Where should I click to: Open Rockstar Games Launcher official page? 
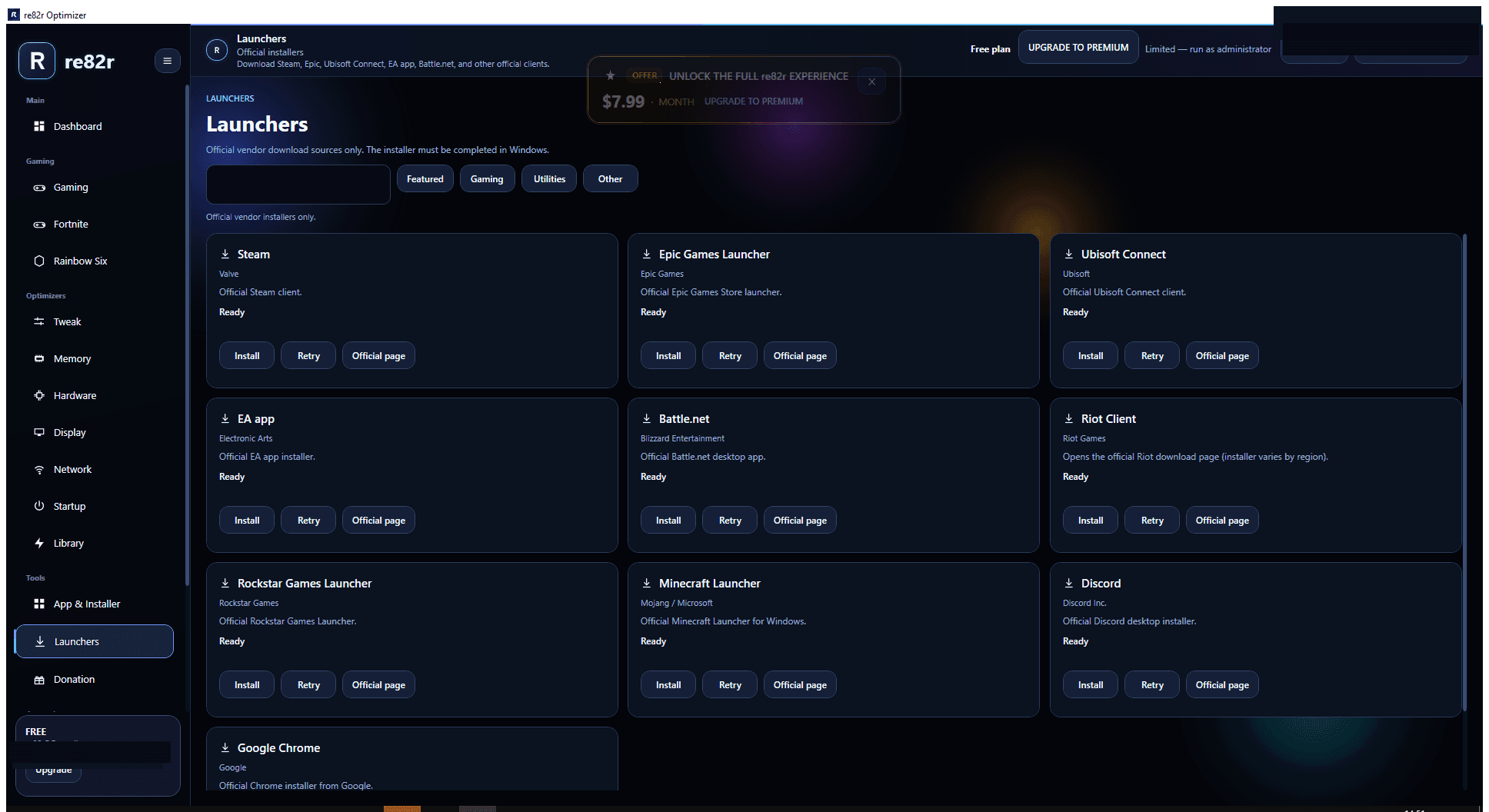378,685
